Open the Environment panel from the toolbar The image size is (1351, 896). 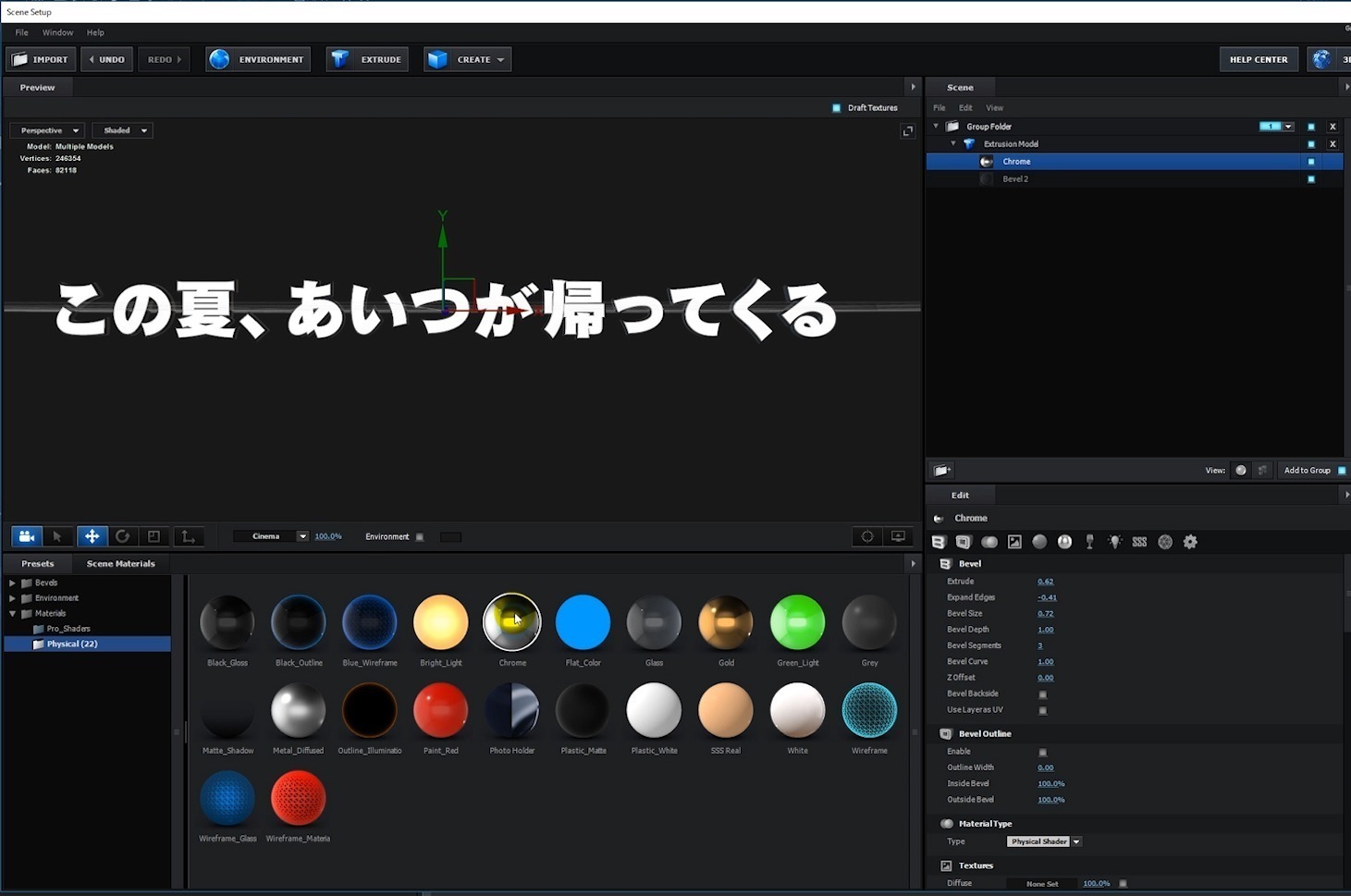click(x=258, y=58)
